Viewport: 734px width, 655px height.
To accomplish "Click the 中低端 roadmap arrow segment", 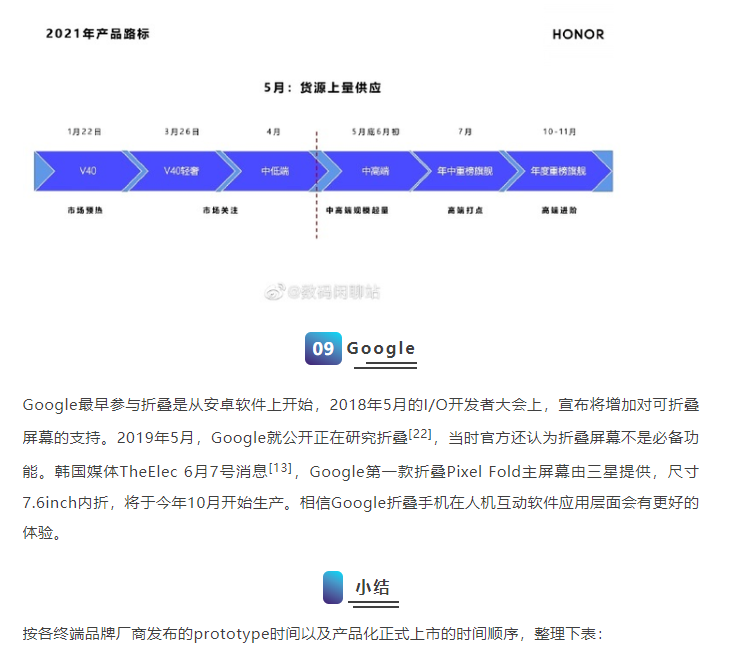I will (x=274, y=171).
